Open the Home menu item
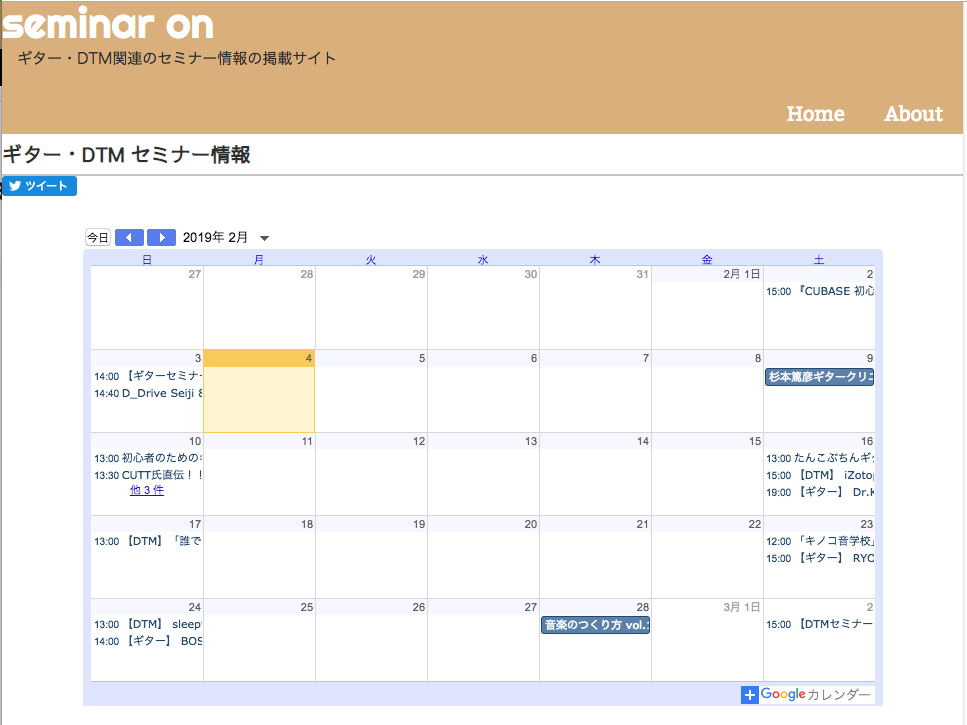The width and height of the screenshot is (967, 725). point(815,114)
